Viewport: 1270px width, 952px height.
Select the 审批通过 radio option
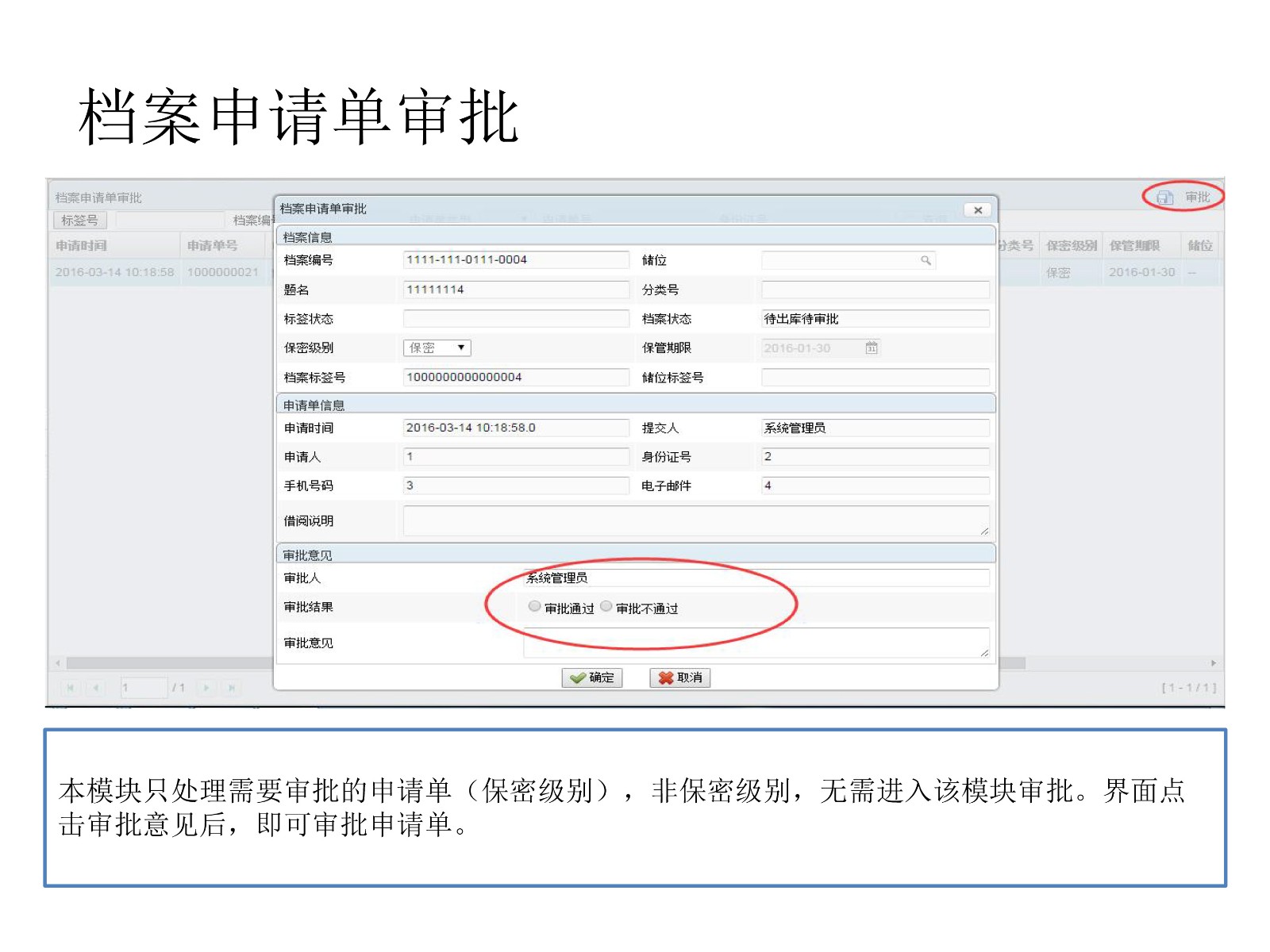[534, 607]
